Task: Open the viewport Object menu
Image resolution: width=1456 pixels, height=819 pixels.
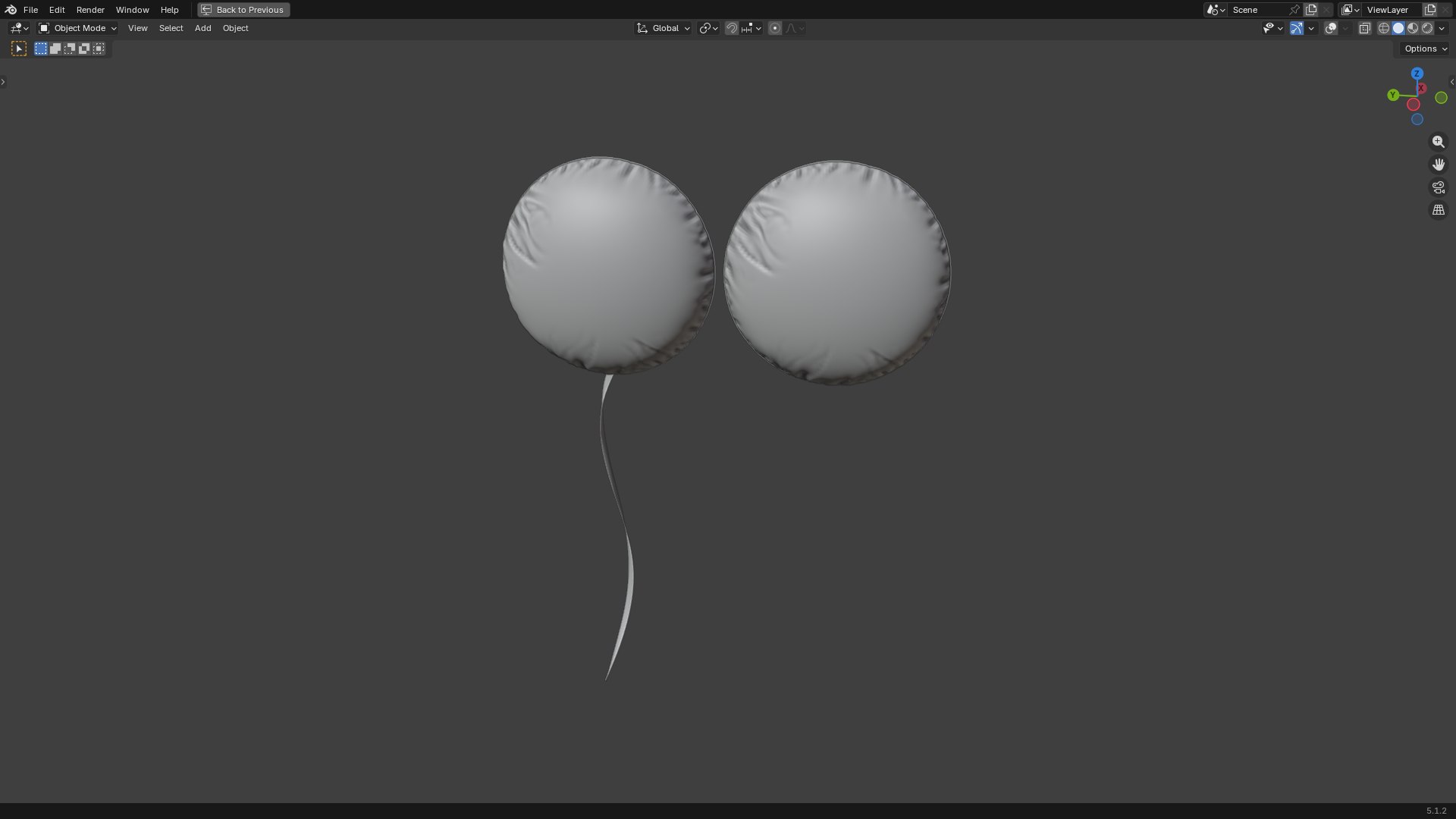Action: [x=235, y=28]
